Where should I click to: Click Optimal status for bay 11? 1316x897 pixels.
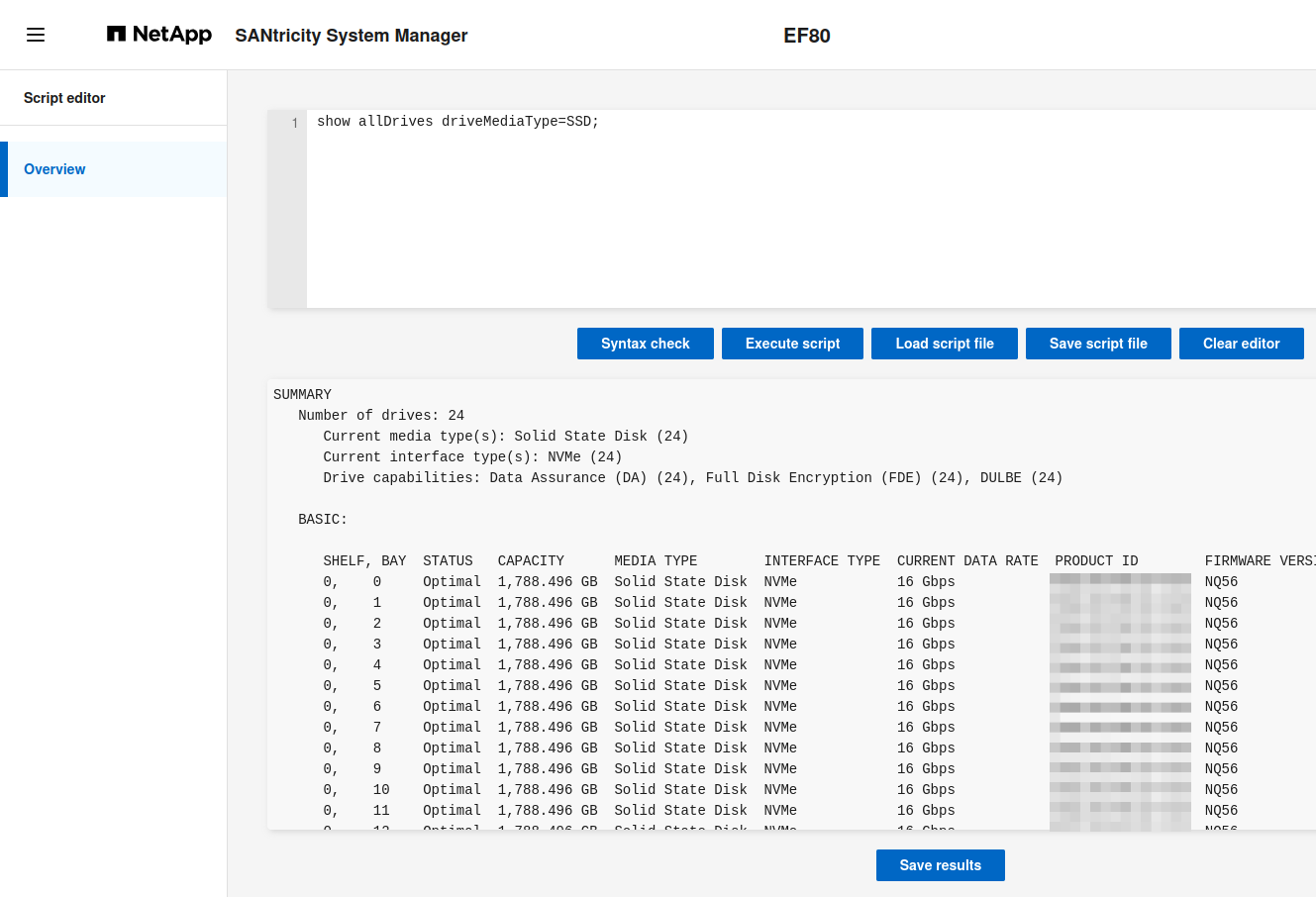click(x=452, y=810)
